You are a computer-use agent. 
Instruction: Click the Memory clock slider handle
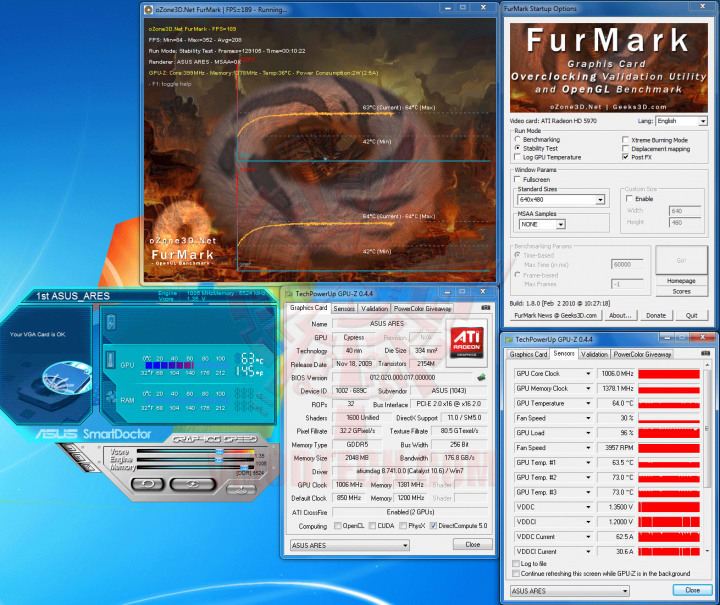(x=245, y=467)
